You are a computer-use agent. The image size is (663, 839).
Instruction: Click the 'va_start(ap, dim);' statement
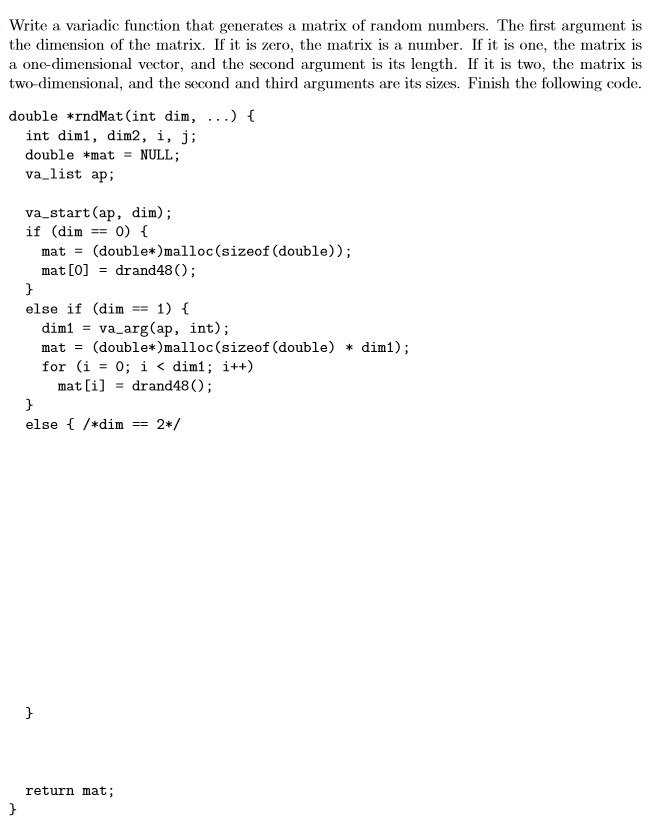point(98,213)
